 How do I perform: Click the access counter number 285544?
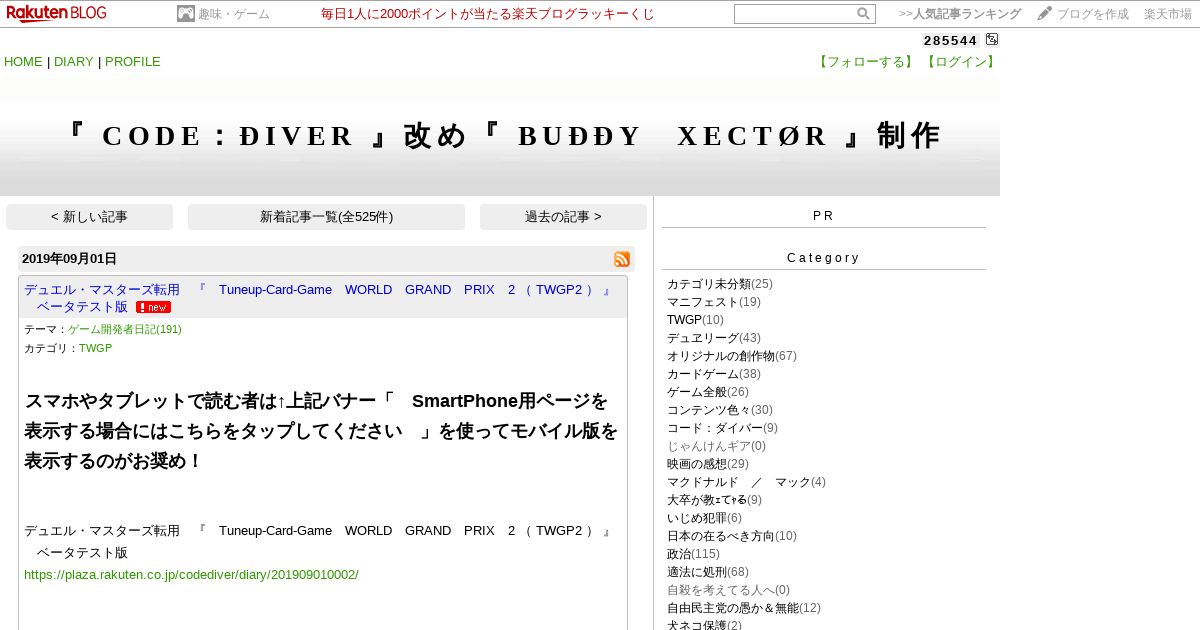click(951, 40)
